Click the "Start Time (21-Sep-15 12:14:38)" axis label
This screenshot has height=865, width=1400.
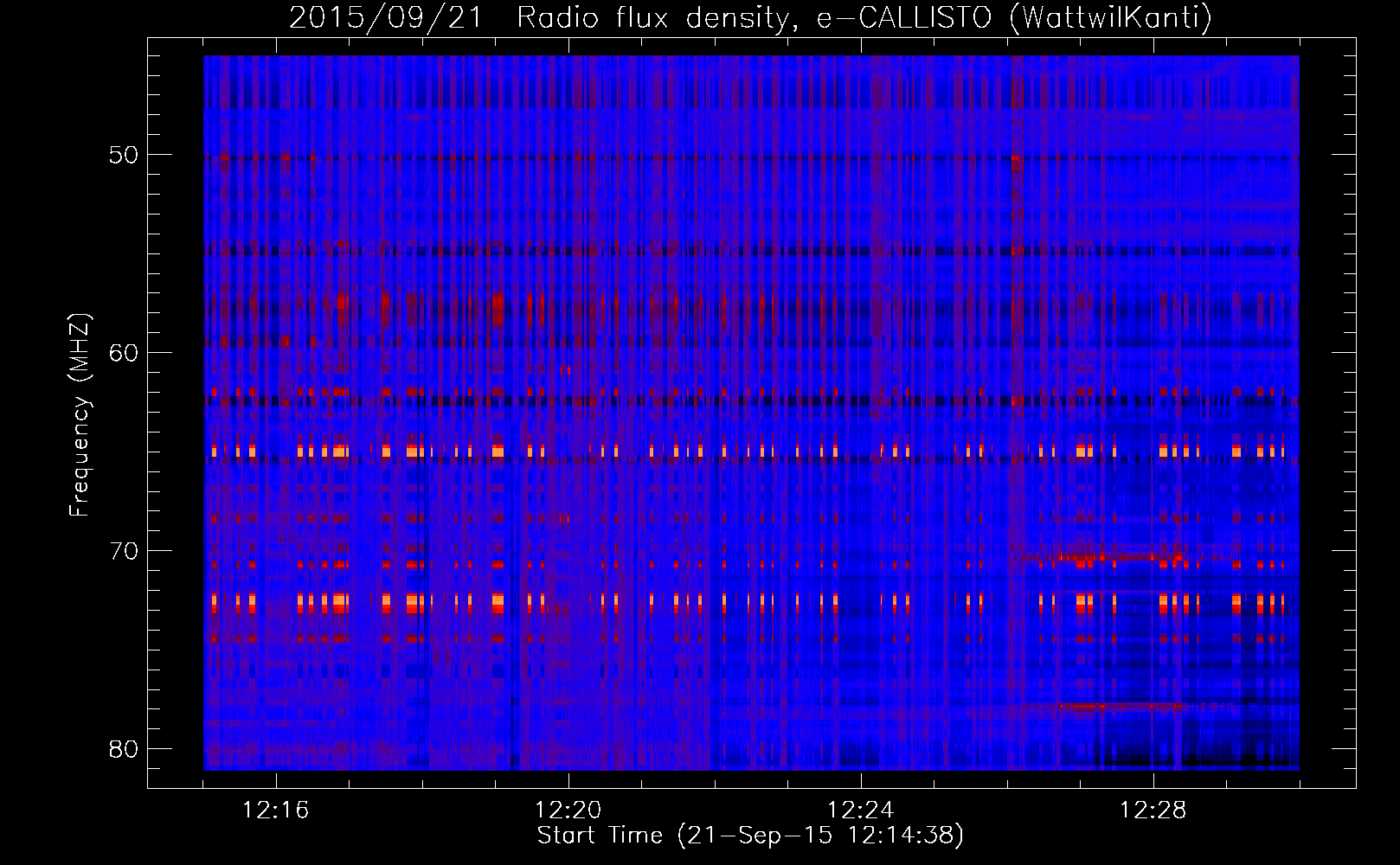[750, 836]
